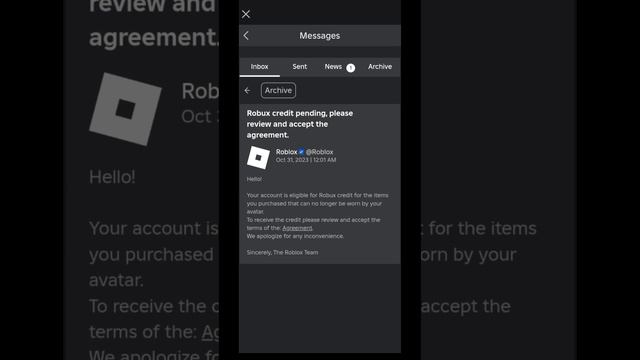Click the message subject 'Robux credit pending'
Viewport: 640px width, 360px height.
300,124
